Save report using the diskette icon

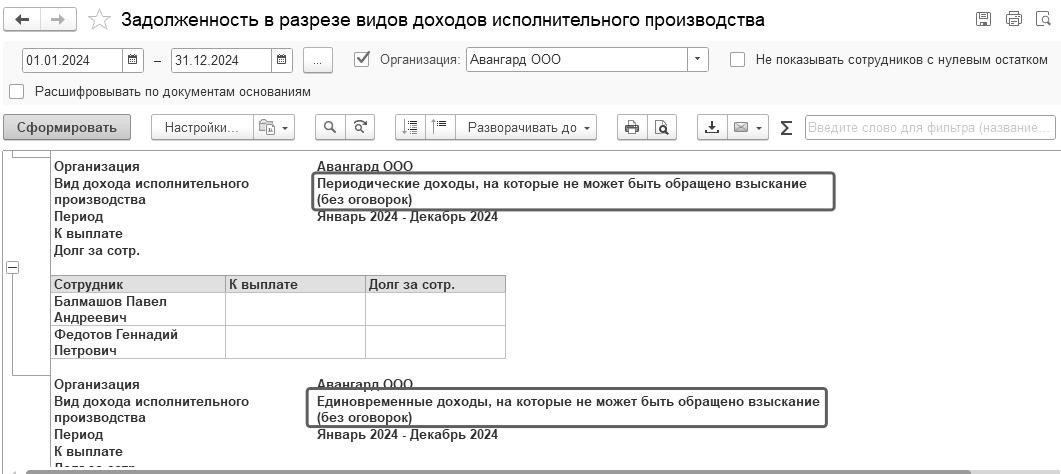[983, 19]
